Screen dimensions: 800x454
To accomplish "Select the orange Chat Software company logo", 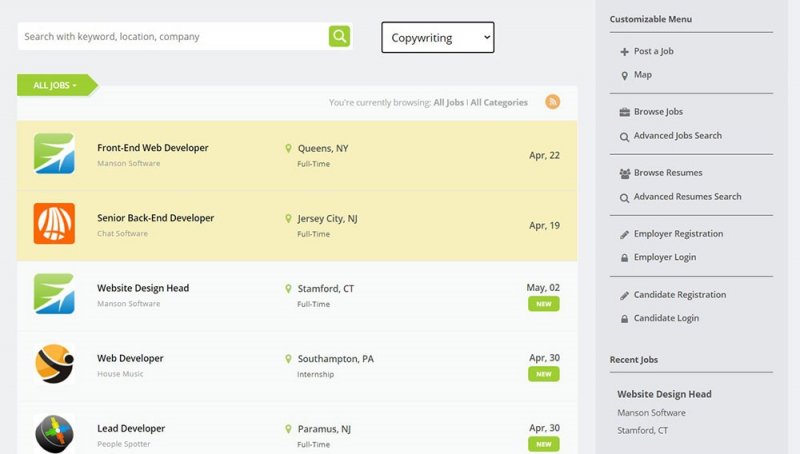I will point(54,223).
